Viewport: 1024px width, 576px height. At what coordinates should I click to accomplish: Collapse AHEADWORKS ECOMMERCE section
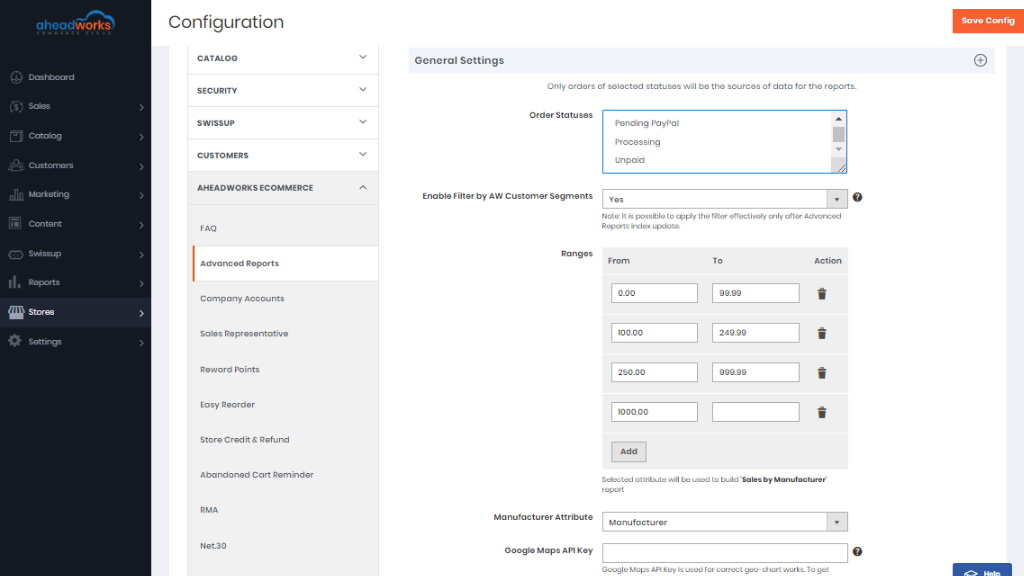click(282, 187)
